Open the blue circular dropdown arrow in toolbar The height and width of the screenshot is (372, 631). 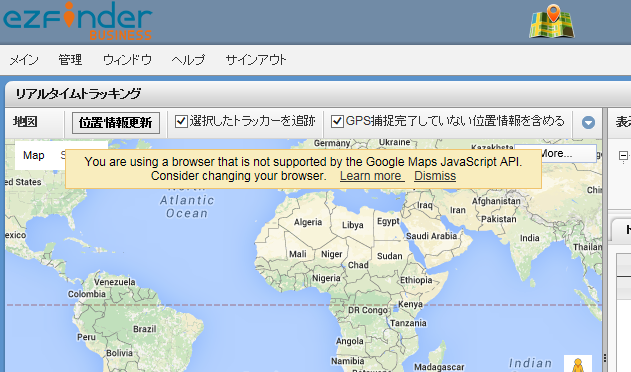coord(588,122)
